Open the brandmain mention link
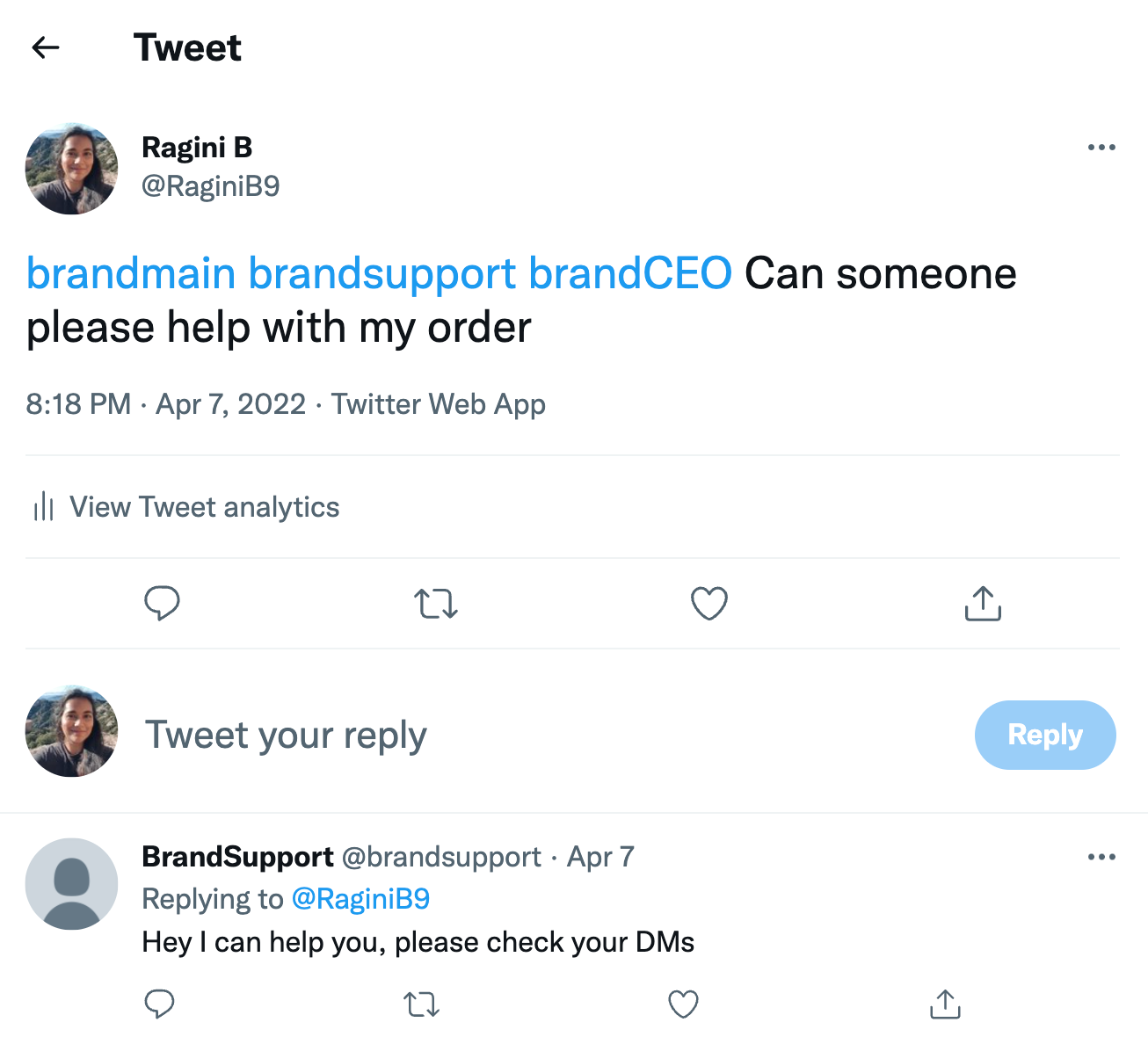Screen dimensions: 1148x1044 (x=131, y=273)
